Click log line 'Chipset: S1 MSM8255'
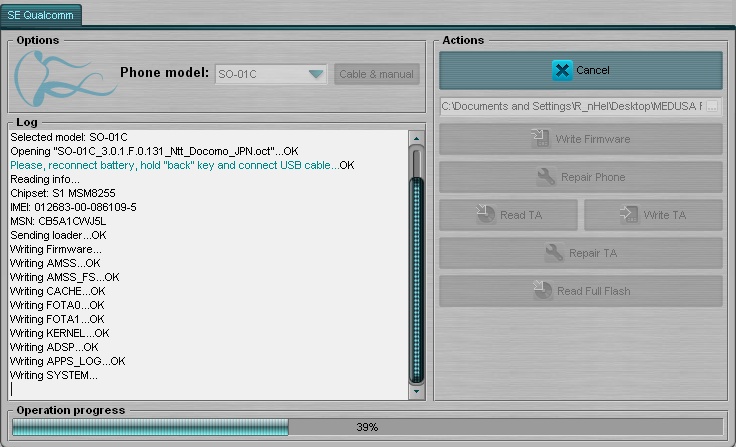This screenshot has width=736, height=447. [x=63, y=193]
